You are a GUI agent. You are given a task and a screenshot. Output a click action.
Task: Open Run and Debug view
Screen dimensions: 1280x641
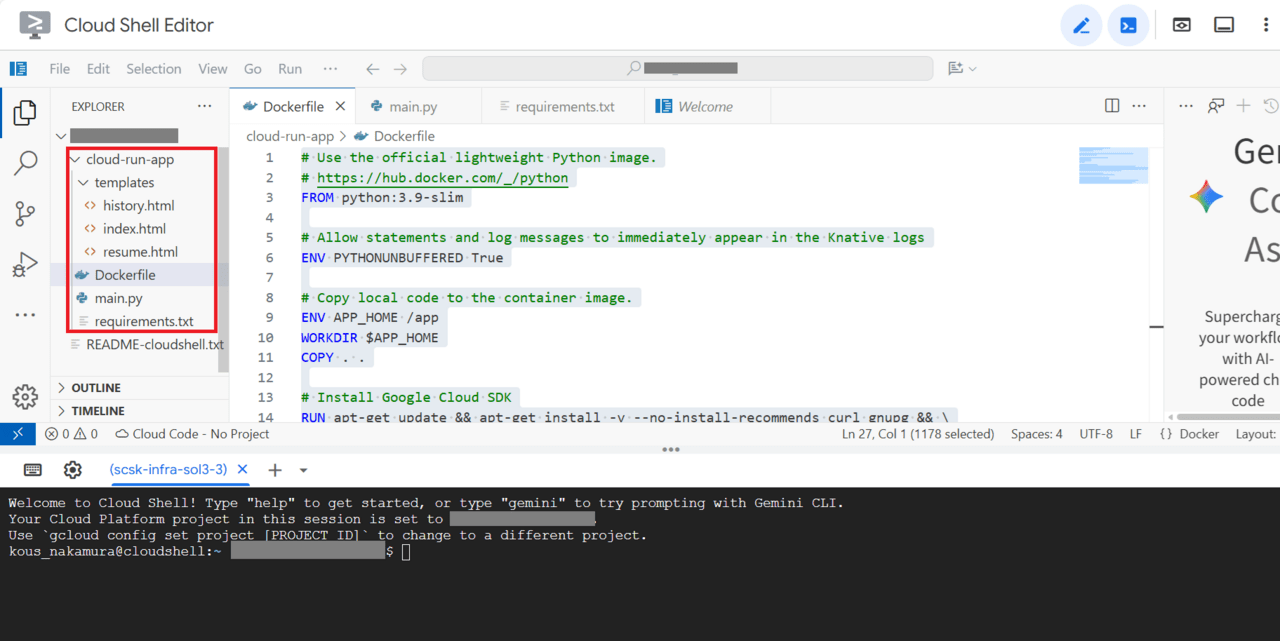[x=25, y=264]
